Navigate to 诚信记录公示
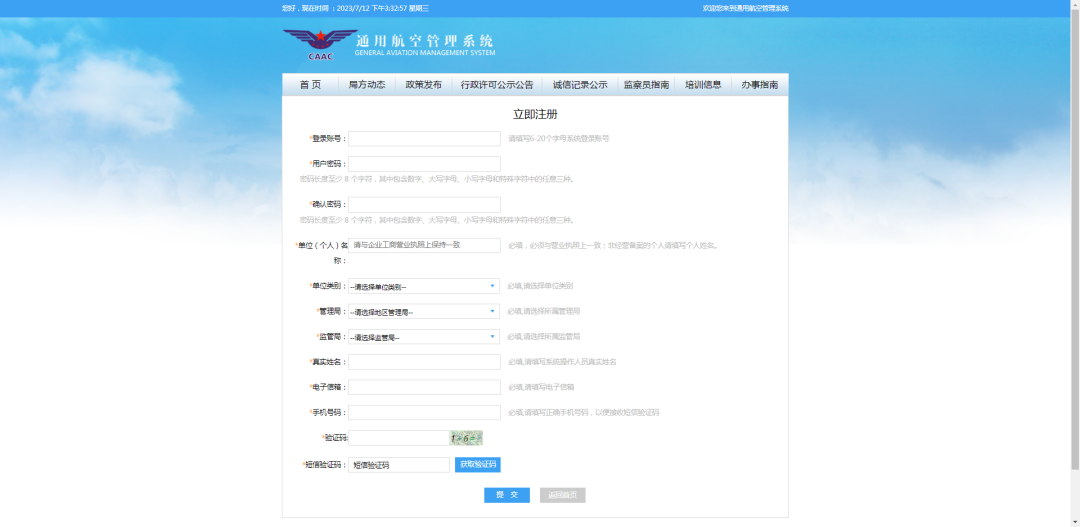The image size is (1080, 527). (580, 85)
